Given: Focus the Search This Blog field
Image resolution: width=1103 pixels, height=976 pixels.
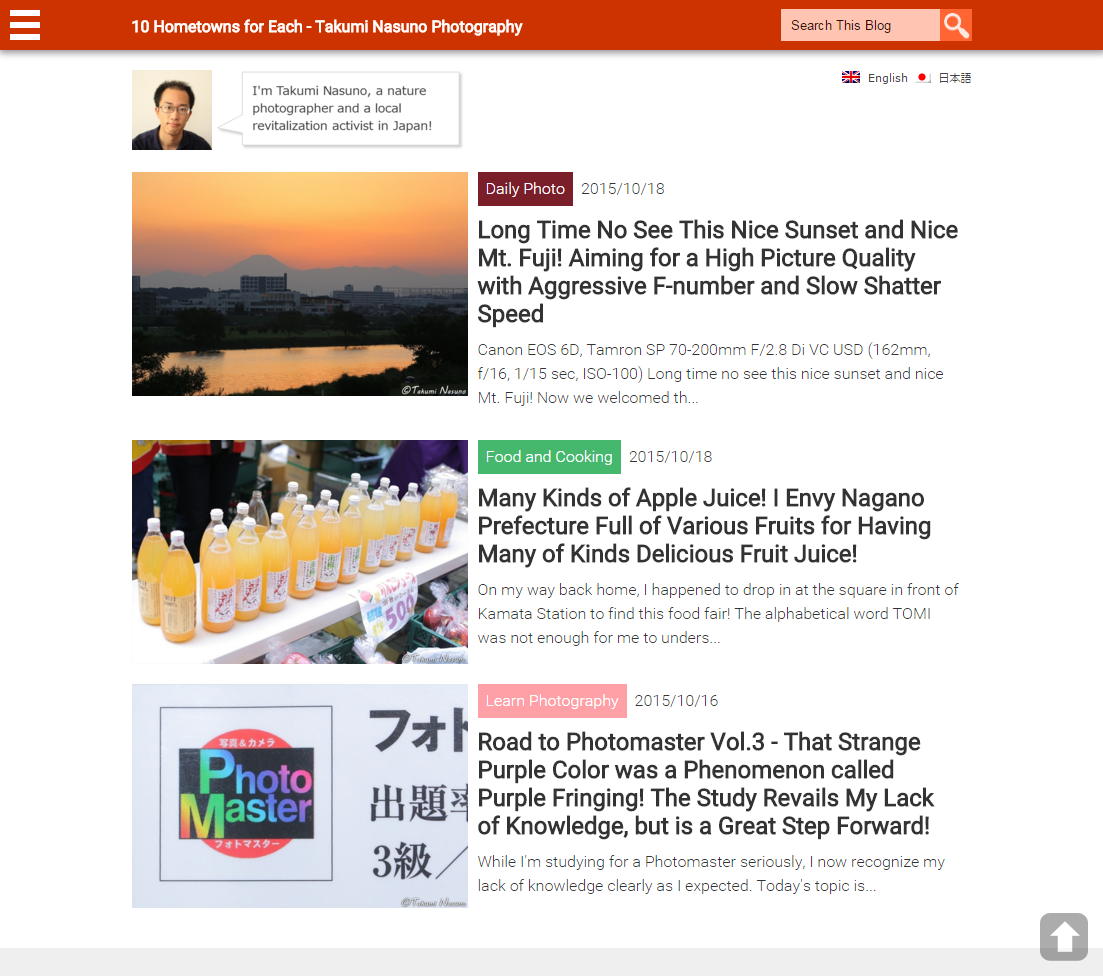Looking at the screenshot, I should coord(860,25).
